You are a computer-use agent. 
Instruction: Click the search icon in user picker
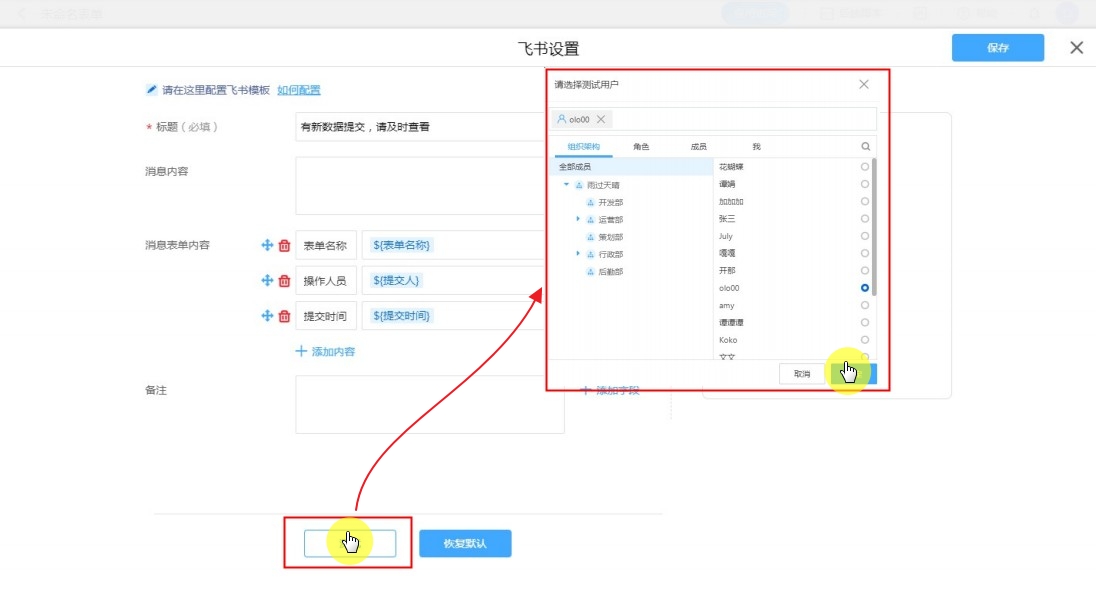pyautogui.click(x=866, y=146)
